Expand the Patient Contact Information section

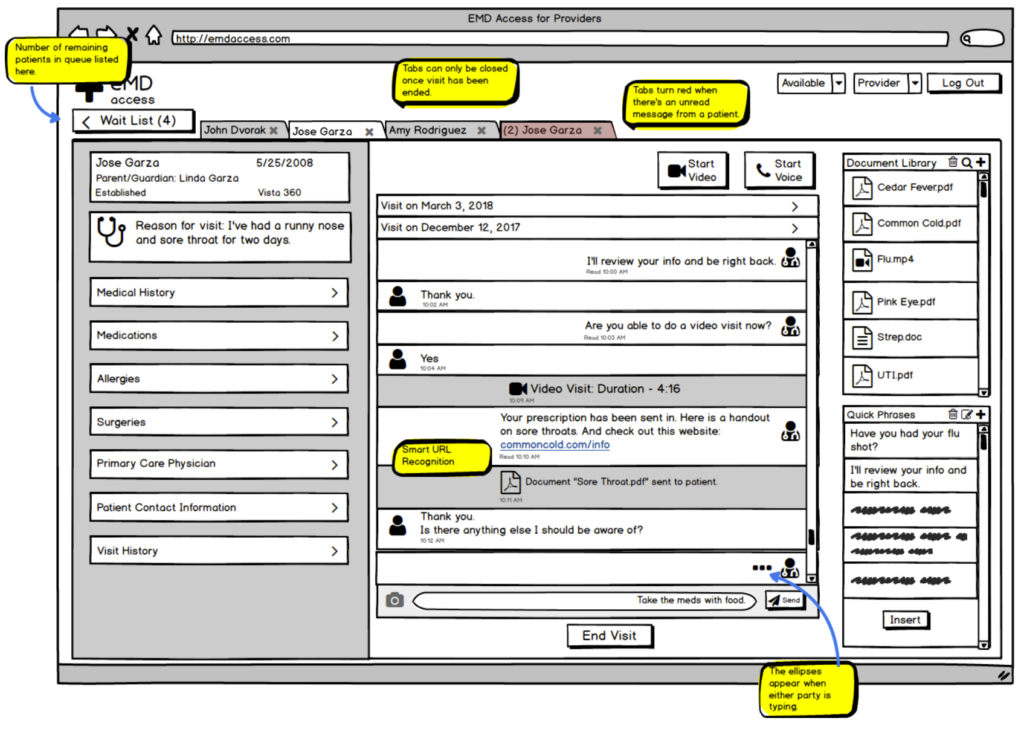coord(219,507)
